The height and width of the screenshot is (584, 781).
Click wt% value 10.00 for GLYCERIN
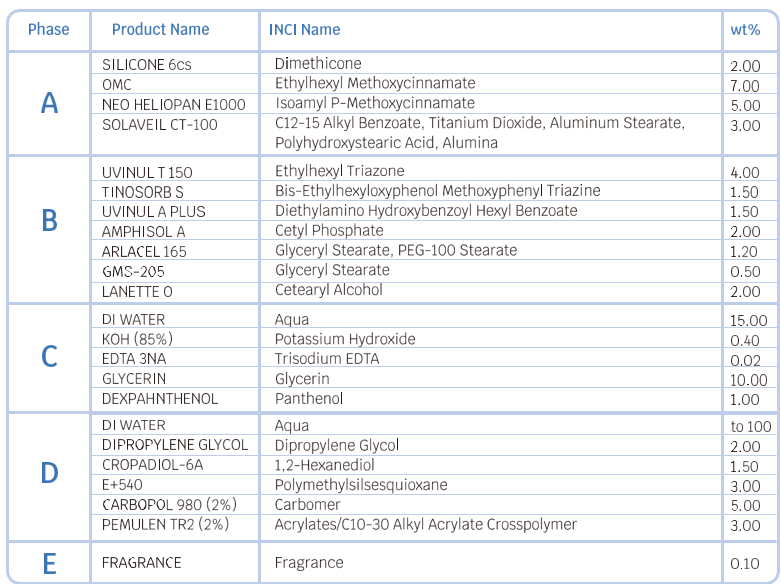[749, 380]
